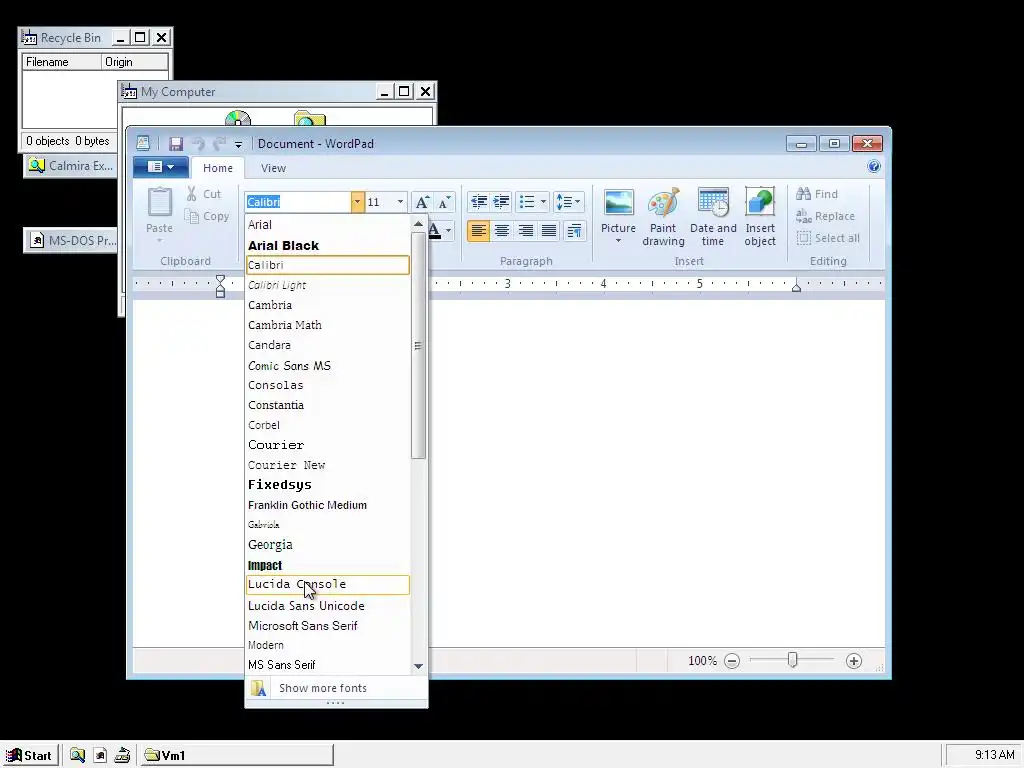
Task: Click the Calmira Ex... minimized window
Action: coord(71,166)
